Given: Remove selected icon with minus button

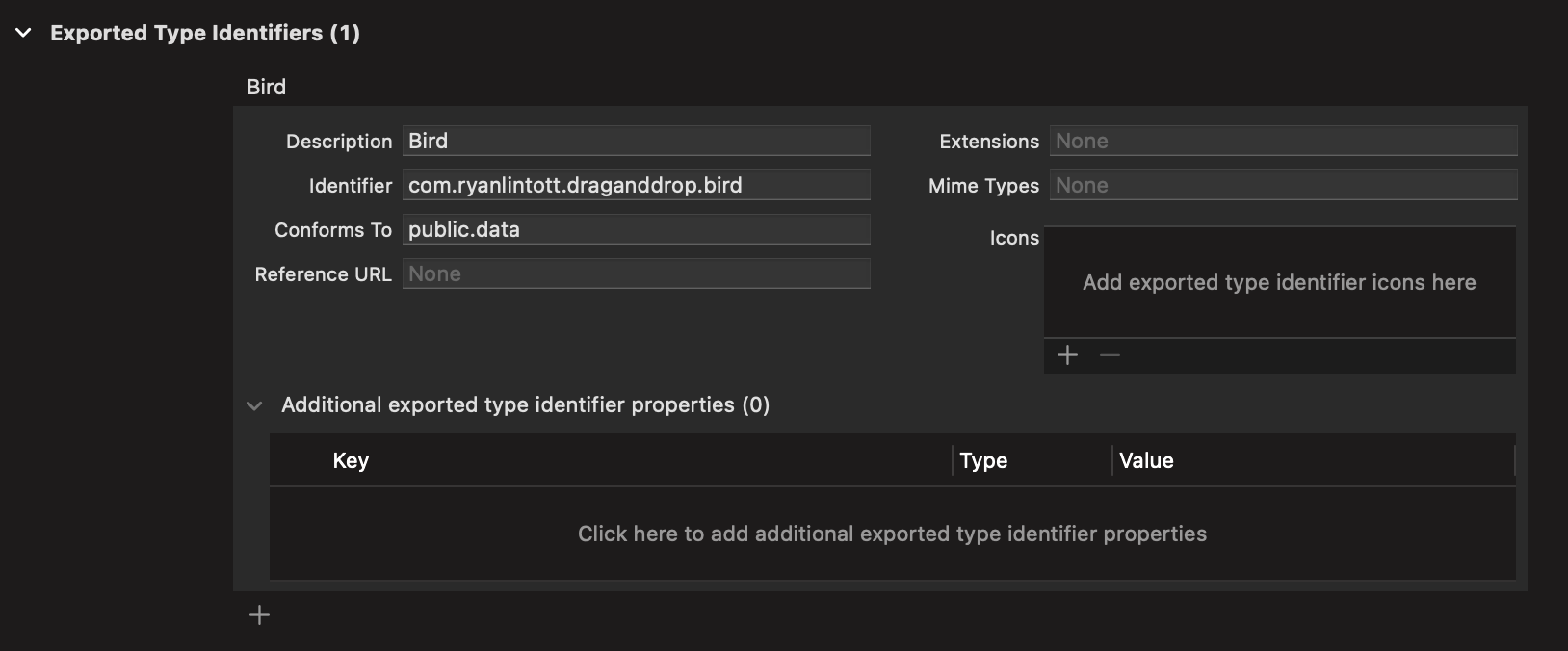Looking at the screenshot, I should (1110, 355).
